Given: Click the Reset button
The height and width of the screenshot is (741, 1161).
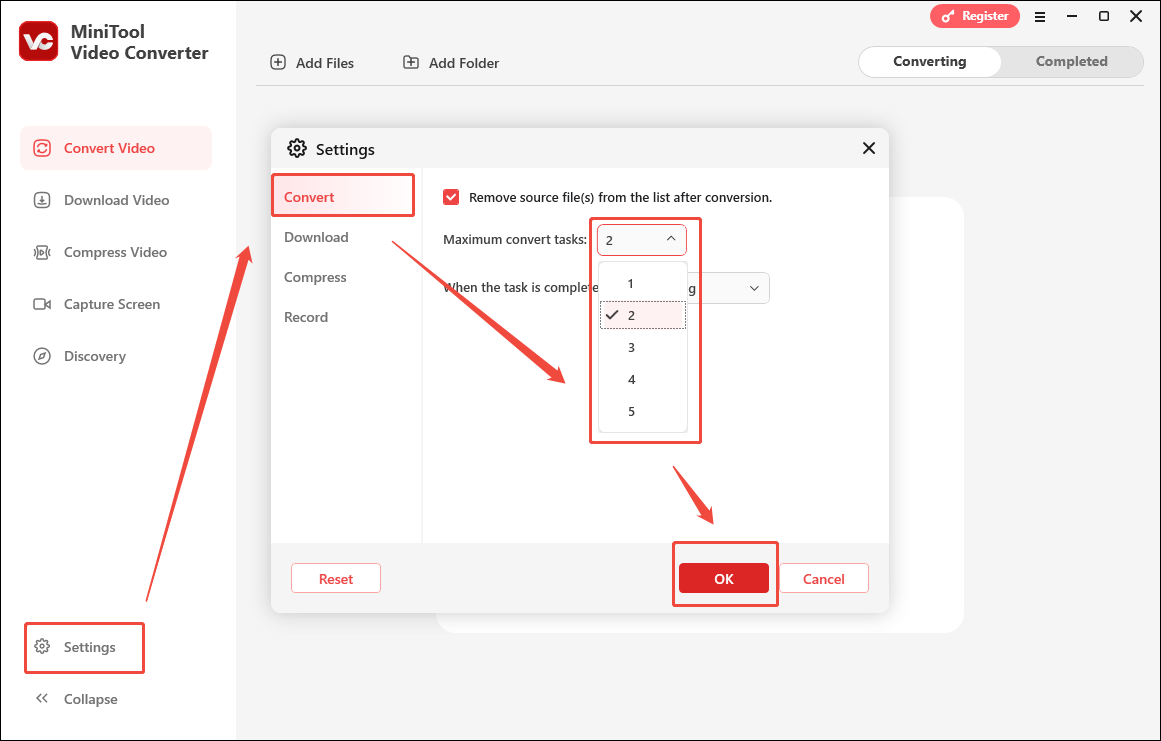Looking at the screenshot, I should [x=335, y=578].
